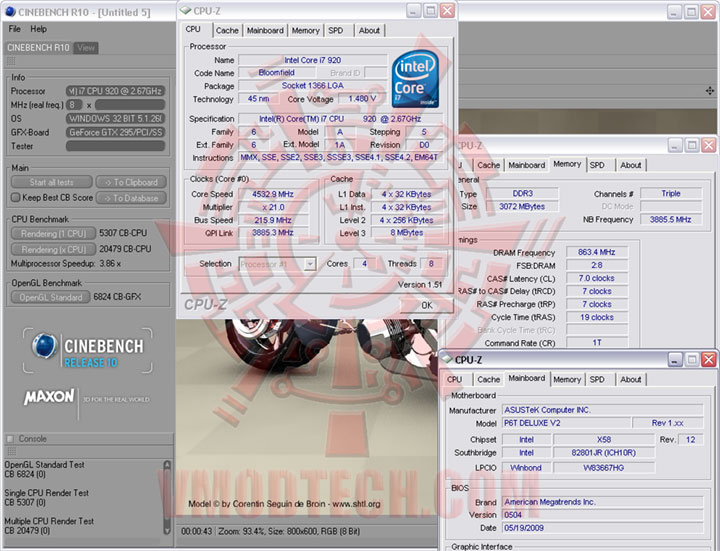Click the CPU-Z icon in Mainboard window title
Screen dimensions: 720x551
click(x=447, y=359)
